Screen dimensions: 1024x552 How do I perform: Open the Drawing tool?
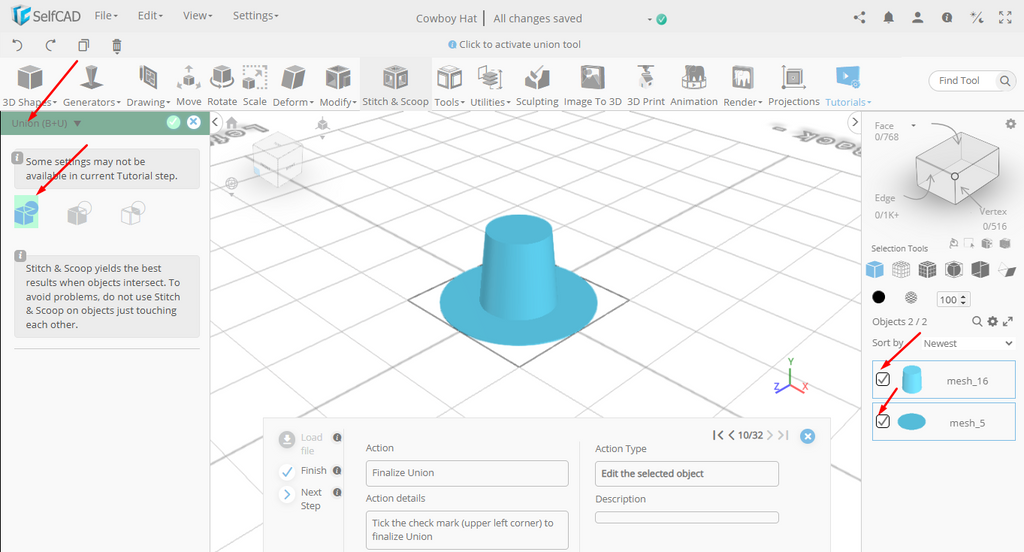point(148,86)
